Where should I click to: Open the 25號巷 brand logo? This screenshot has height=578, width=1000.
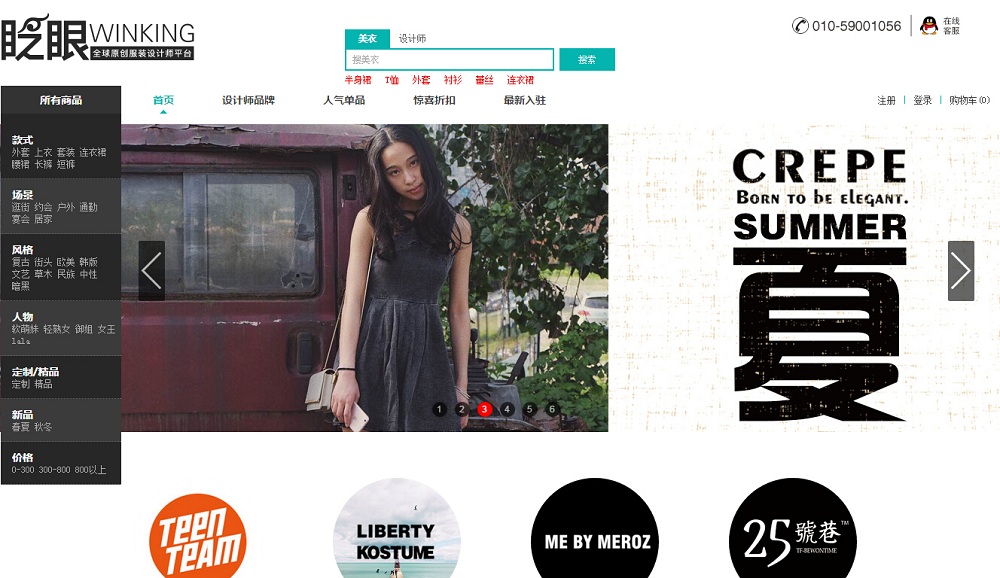pos(792,528)
